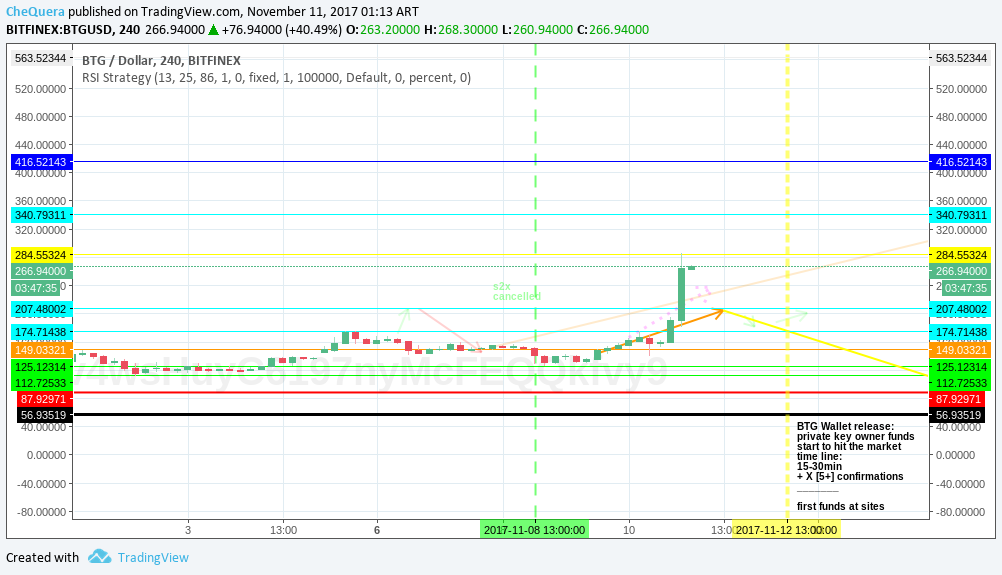Select the BTG / Dollar, 240, BITFINEX title
Viewport: 1002px width, 575px height.
pos(161,61)
